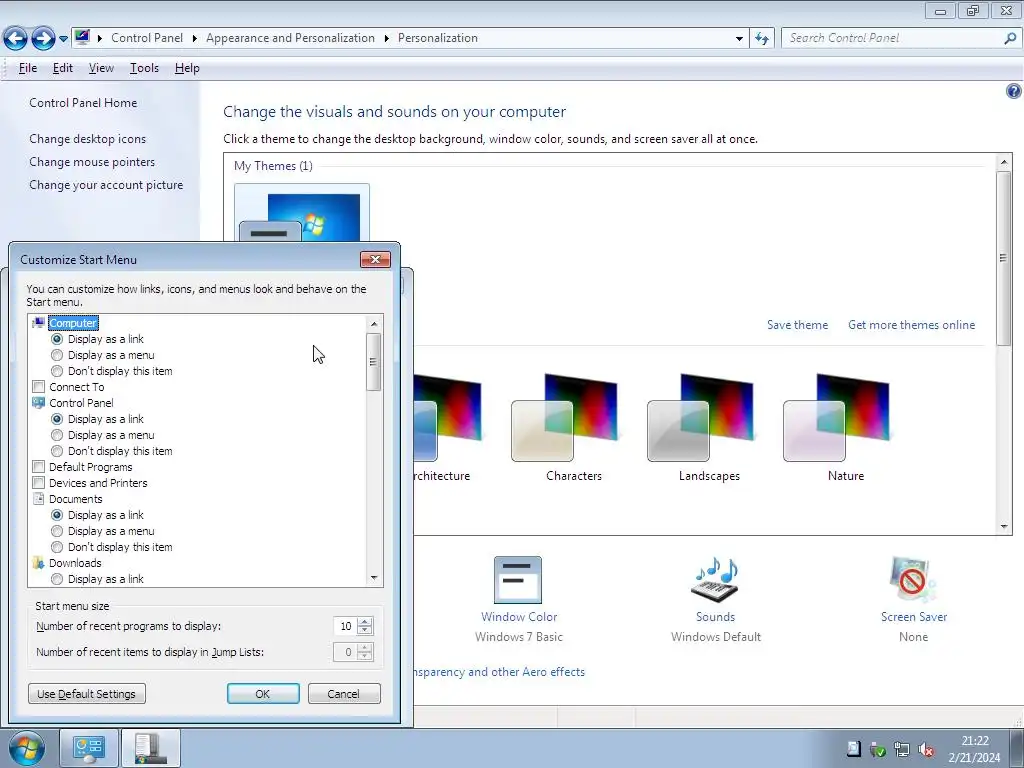Open Sounds settings icon
Viewport: 1024px width, 768px height.
(715, 579)
